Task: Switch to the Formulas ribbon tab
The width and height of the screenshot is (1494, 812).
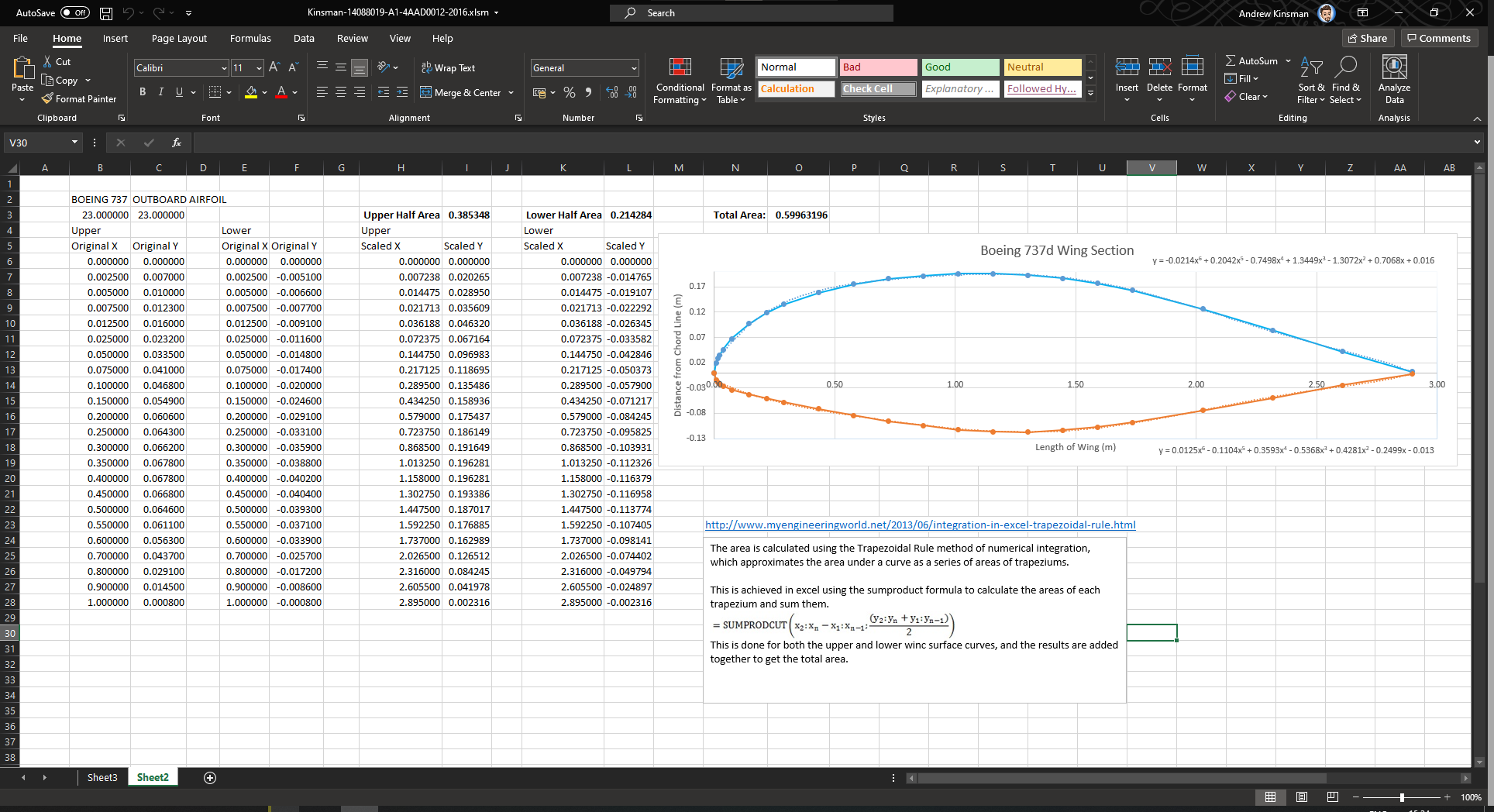Action: (x=250, y=38)
